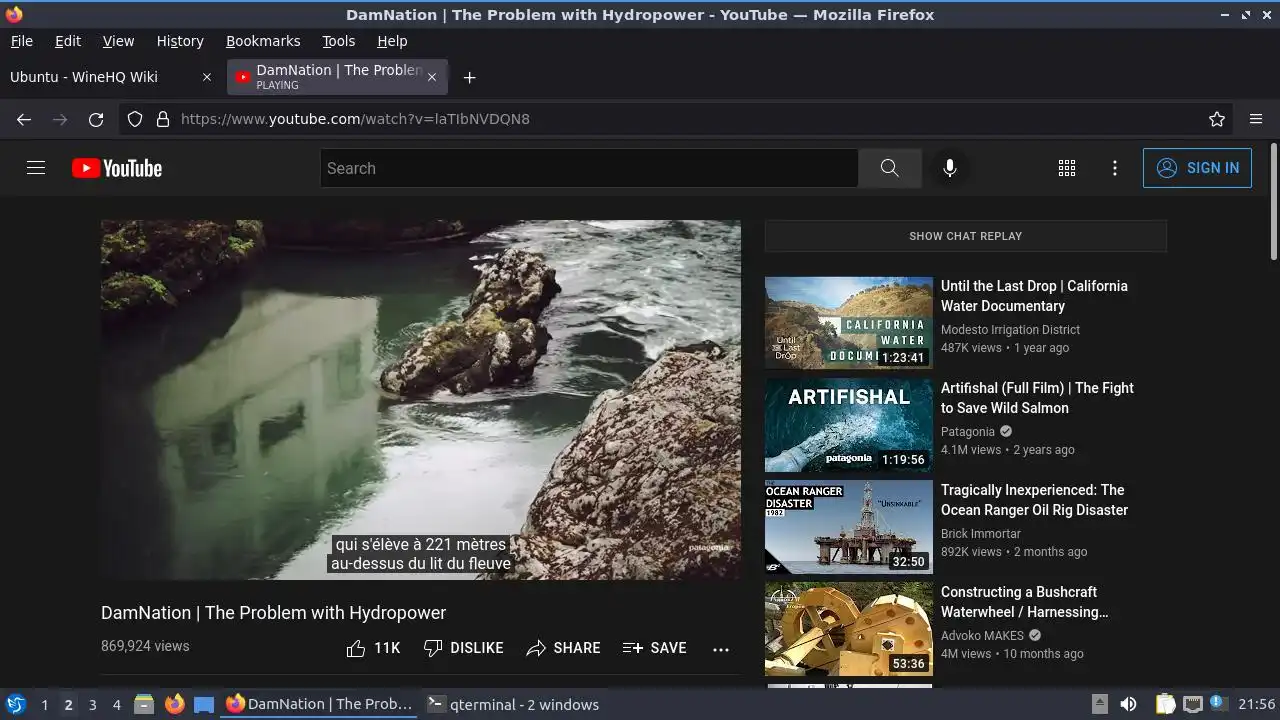Switch to virtual desktop 1
The height and width of the screenshot is (720, 1280).
click(44, 704)
